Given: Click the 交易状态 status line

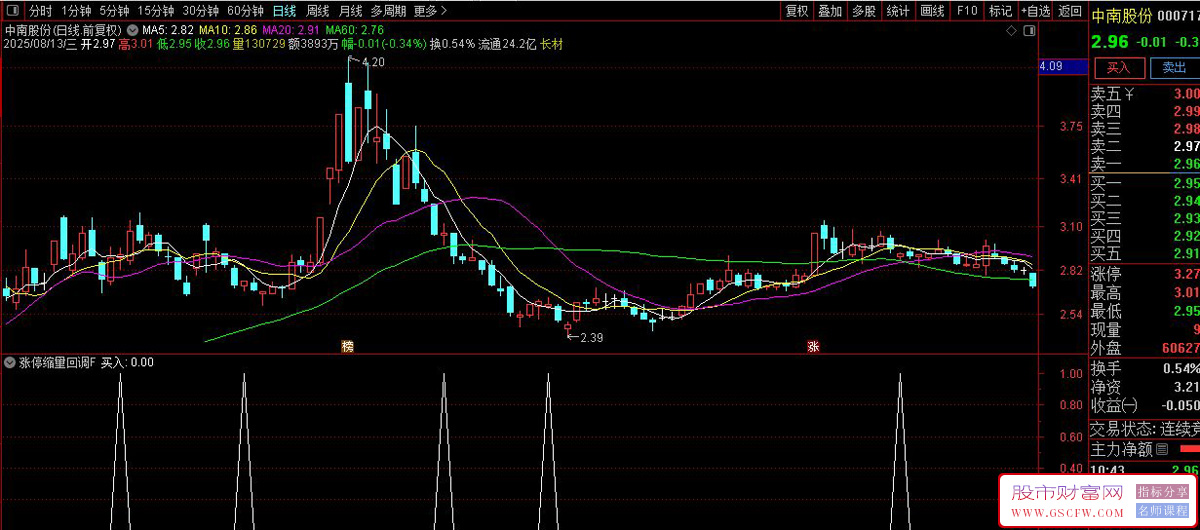Looking at the screenshot, I should click(x=1145, y=428).
